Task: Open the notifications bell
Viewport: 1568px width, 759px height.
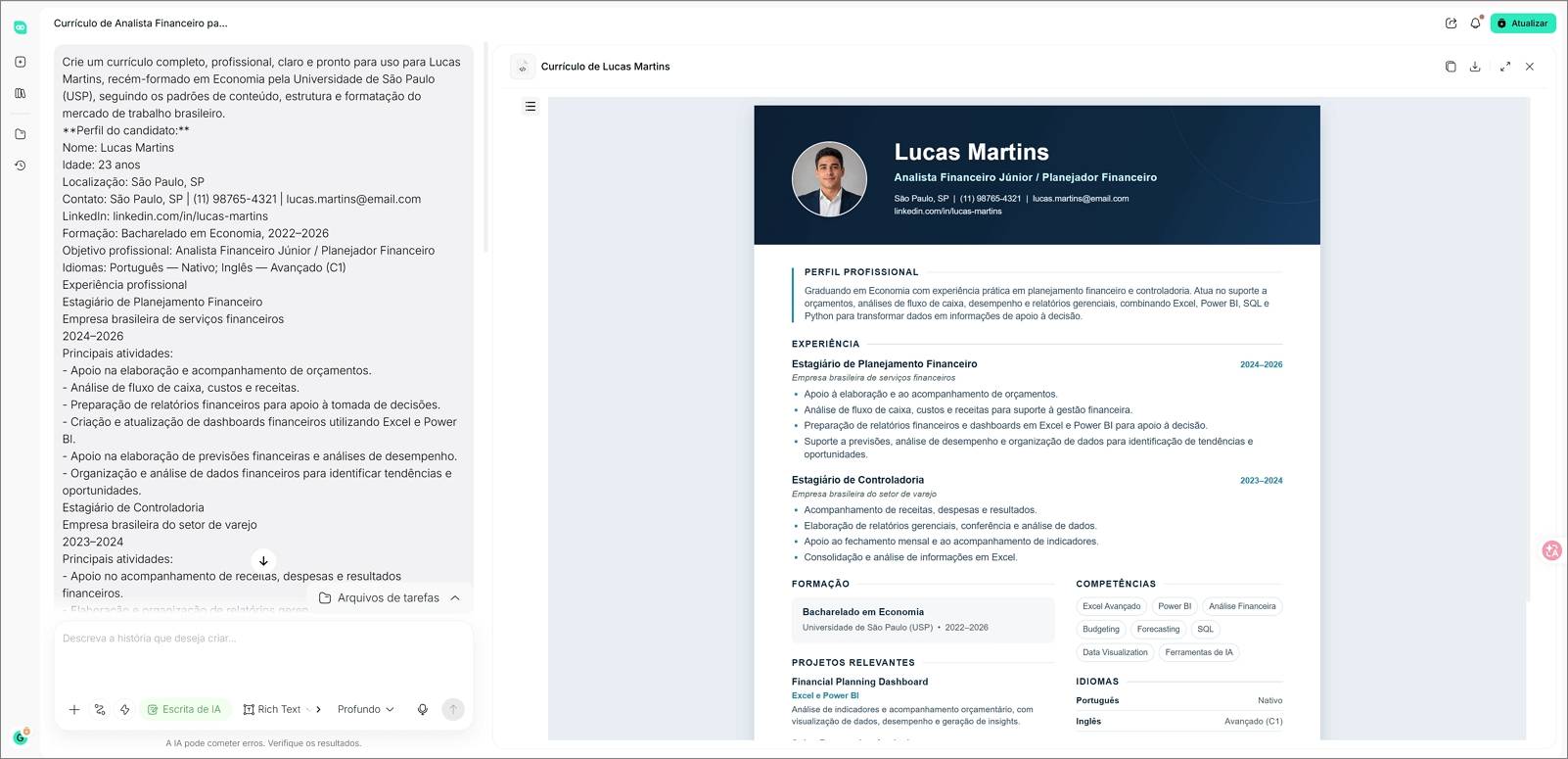Action: tap(1475, 24)
